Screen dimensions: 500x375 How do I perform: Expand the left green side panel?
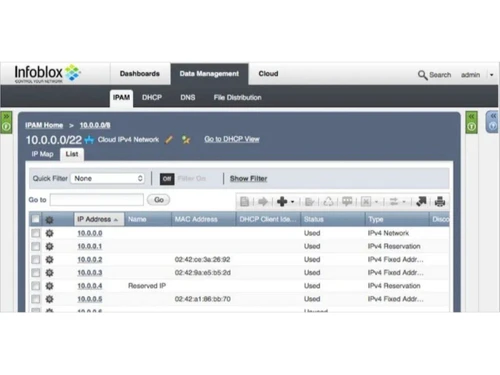pos(6,116)
